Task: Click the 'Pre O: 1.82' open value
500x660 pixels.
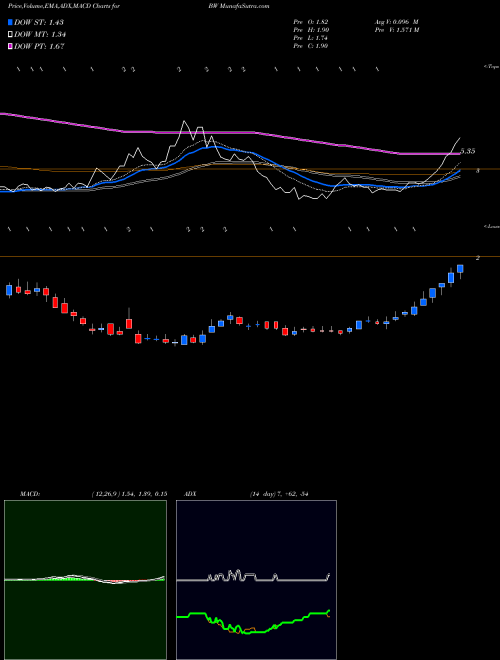Action: coord(311,22)
